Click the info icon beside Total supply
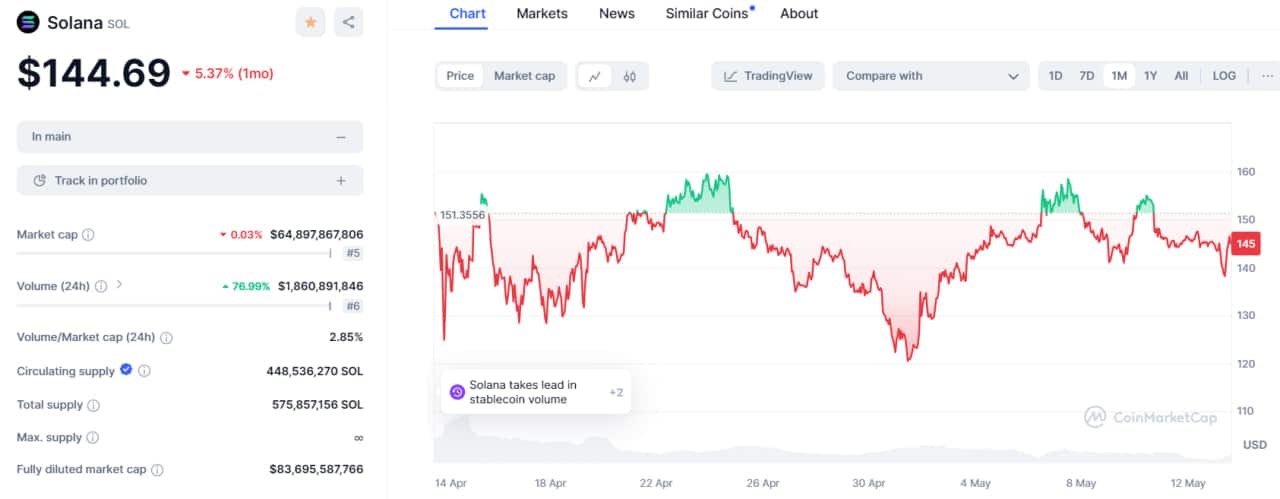Screen dimensions: 1280x499 (x=93, y=406)
